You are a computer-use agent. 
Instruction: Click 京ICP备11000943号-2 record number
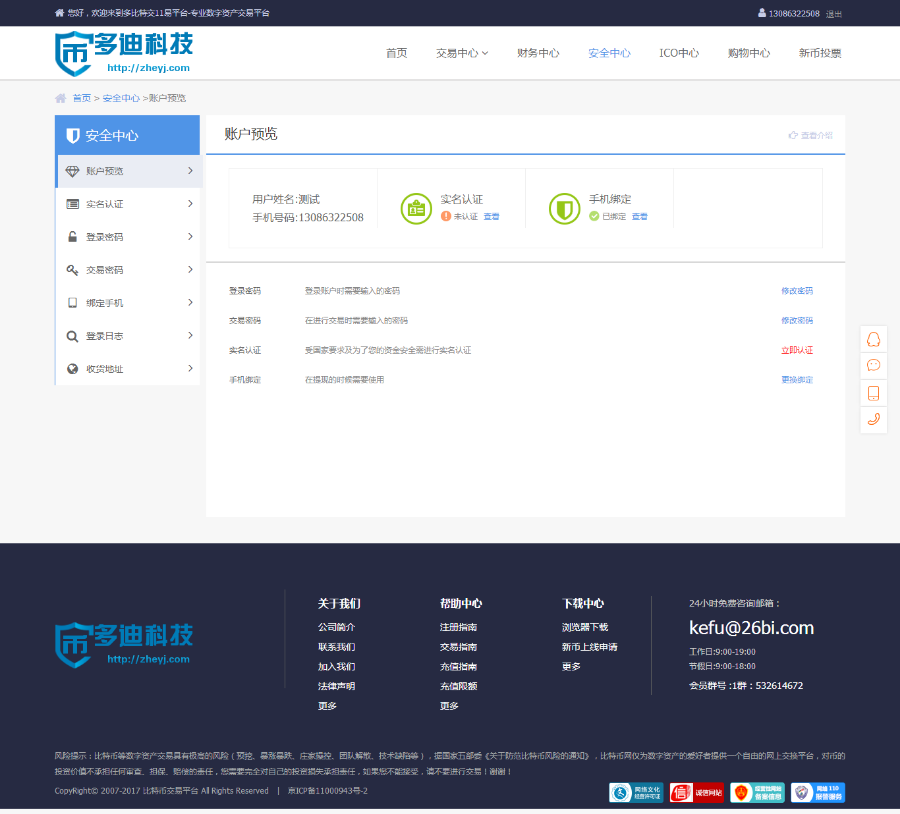[328, 790]
